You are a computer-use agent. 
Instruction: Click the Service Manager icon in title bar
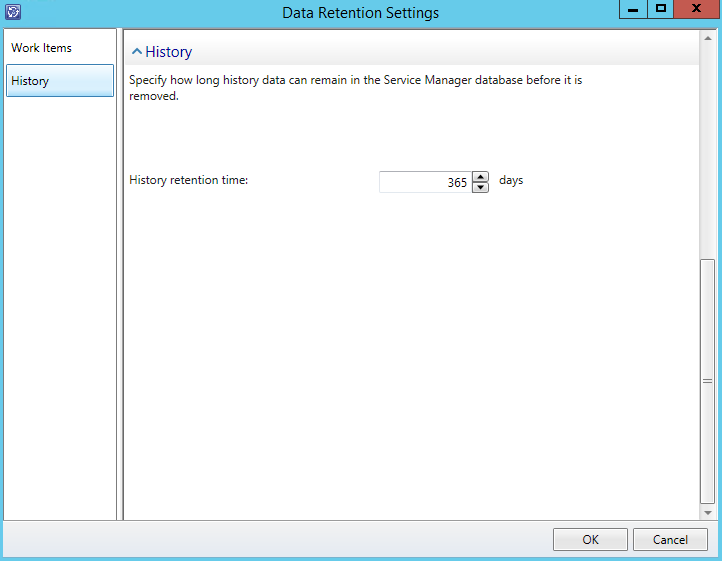pos(13,12)
